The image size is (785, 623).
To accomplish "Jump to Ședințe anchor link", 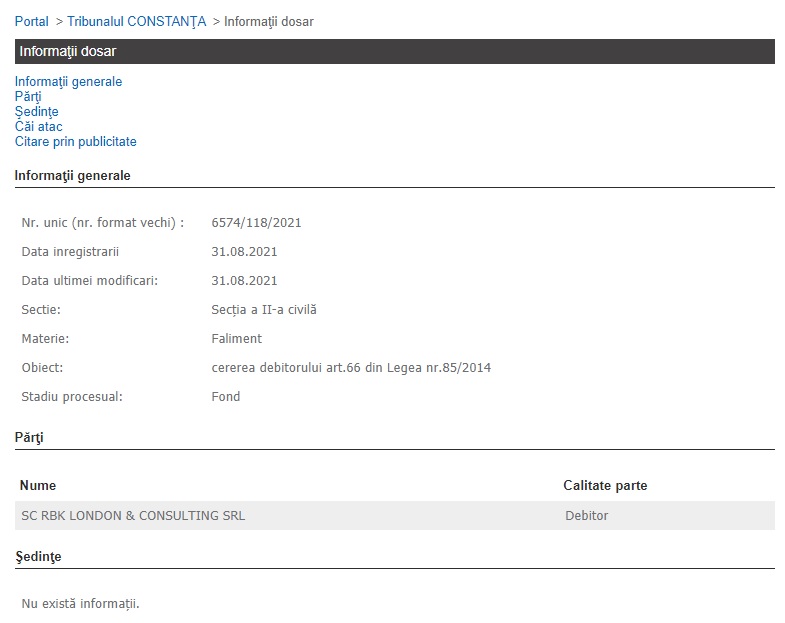I will pos(37,112).
